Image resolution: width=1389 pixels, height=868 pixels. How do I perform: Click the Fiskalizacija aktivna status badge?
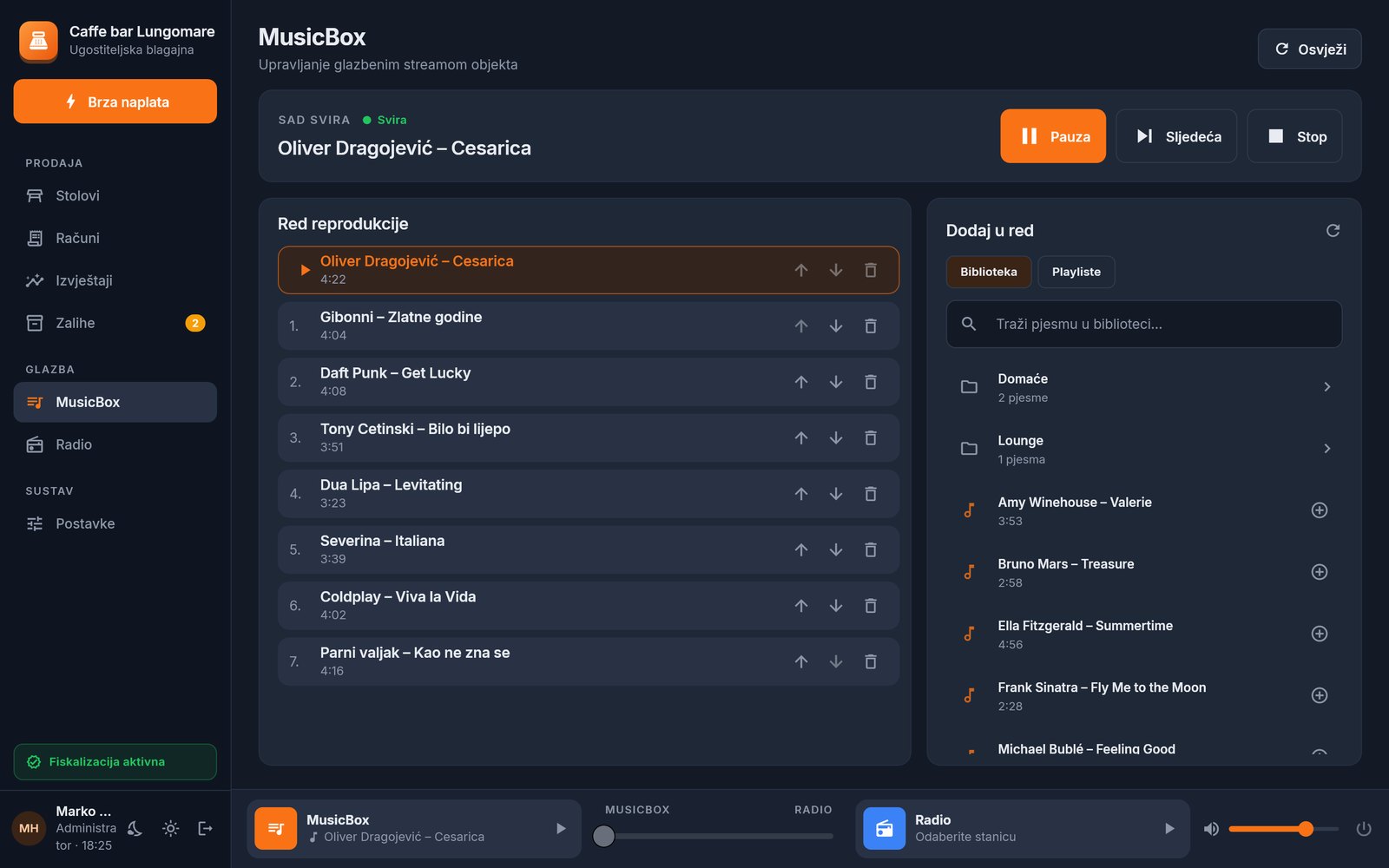[115, 762]
